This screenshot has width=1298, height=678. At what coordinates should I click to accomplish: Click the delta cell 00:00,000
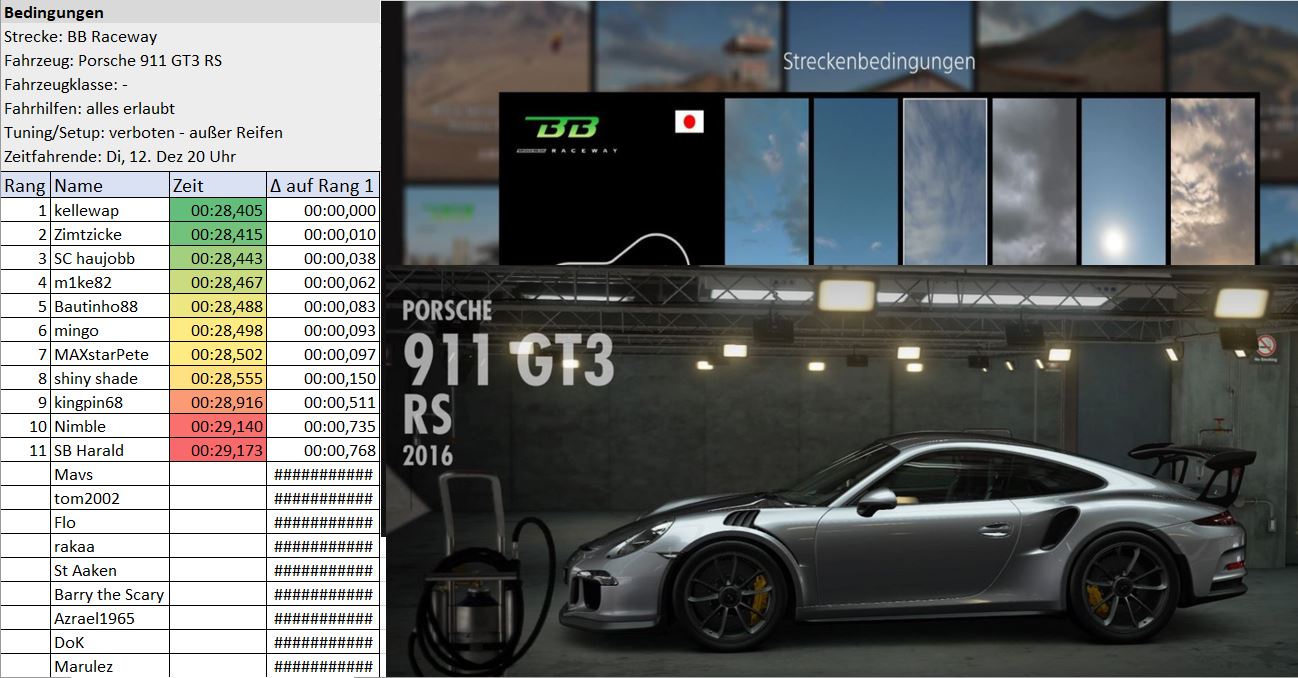(x=323, y=210)
